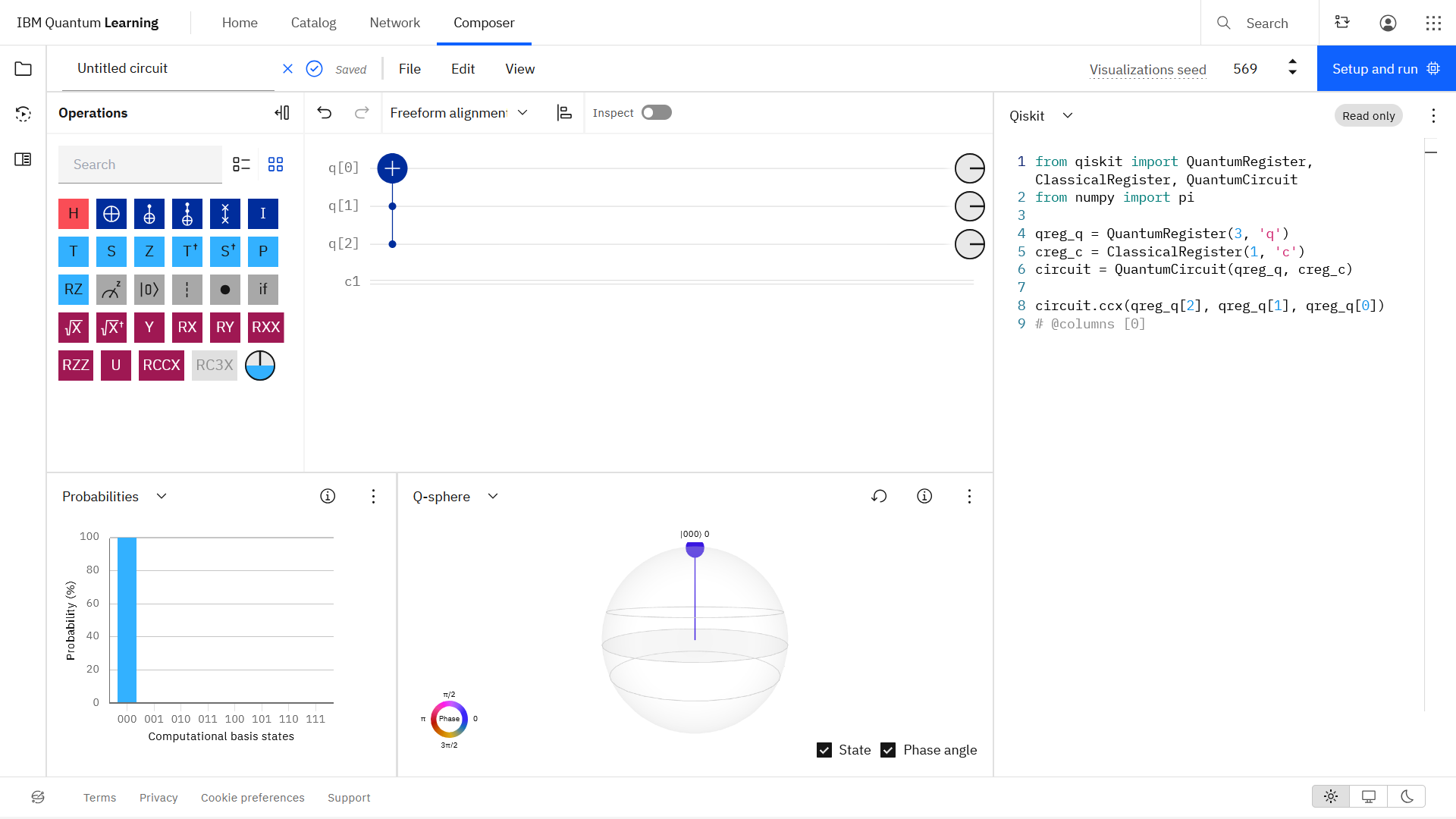Open the Freeform alignment dropdown

[x=459, y=113]
